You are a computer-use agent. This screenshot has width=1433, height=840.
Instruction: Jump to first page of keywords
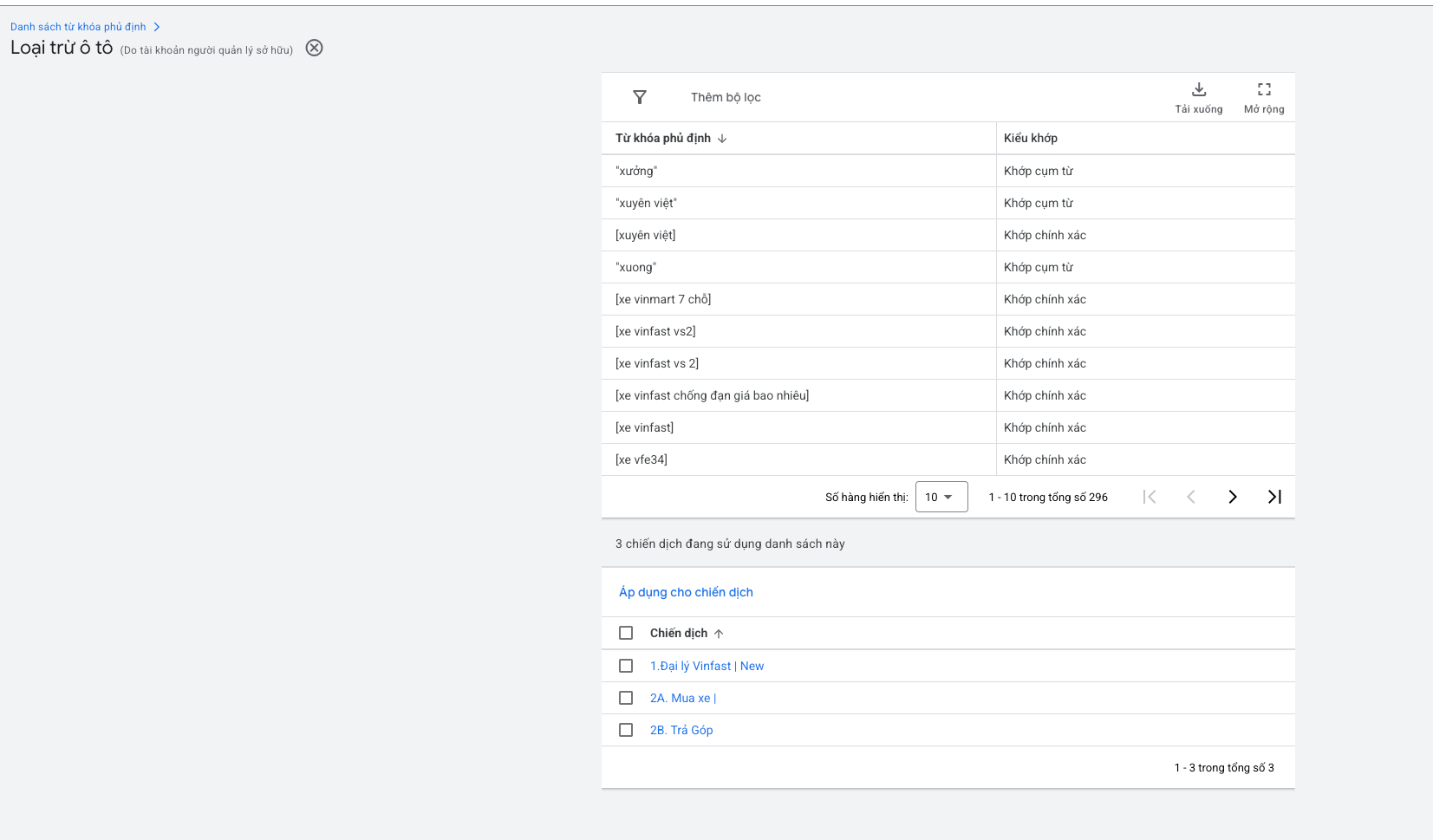pyautogui.click(x=1150, y=497)
